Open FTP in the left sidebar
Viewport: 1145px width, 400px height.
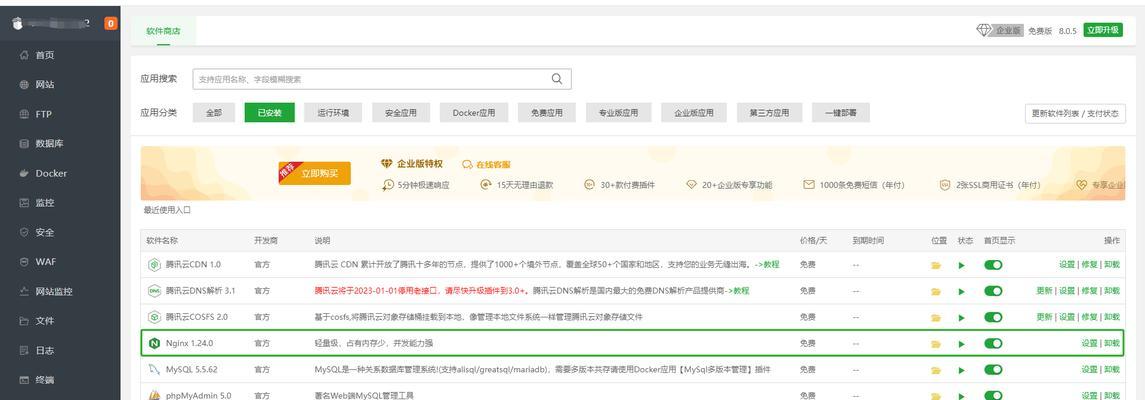point(43,115)
